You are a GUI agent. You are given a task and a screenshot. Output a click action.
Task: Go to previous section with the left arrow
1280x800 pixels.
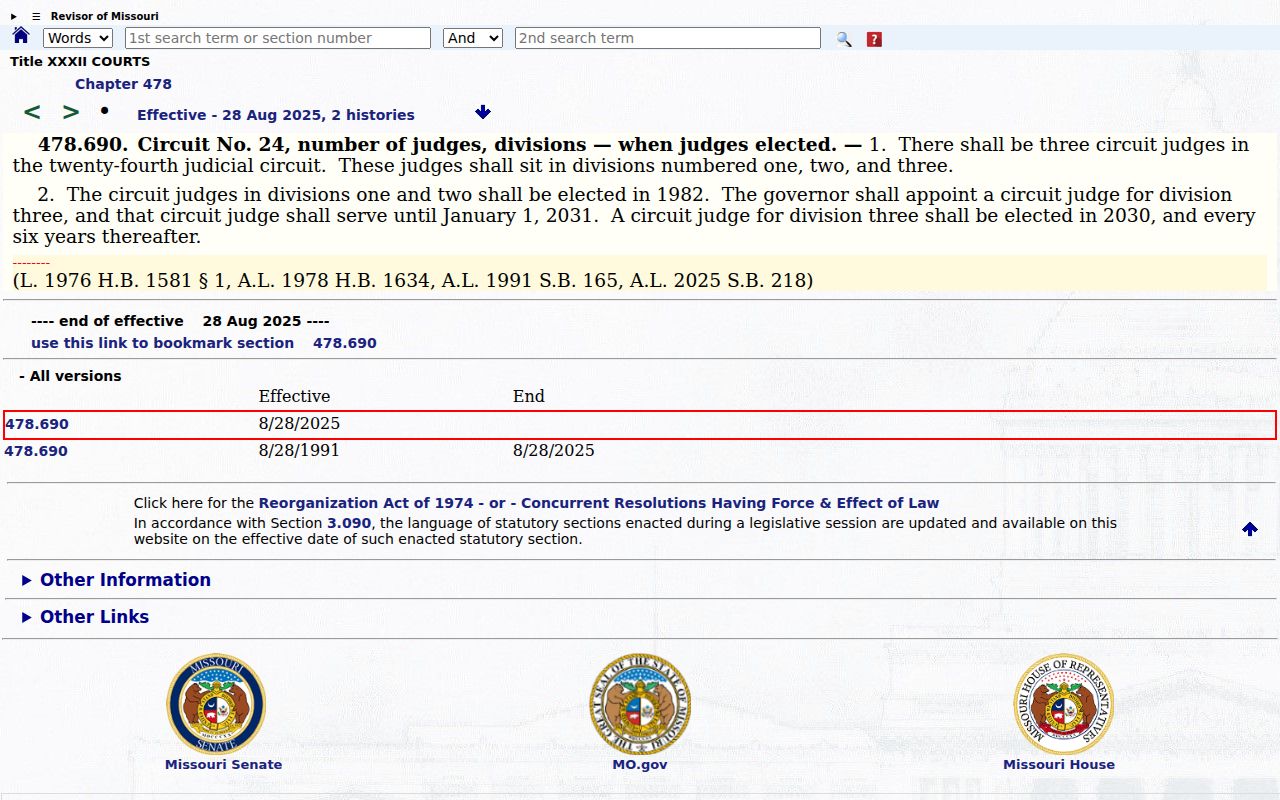pyautogui.click(x=32, y=113)
